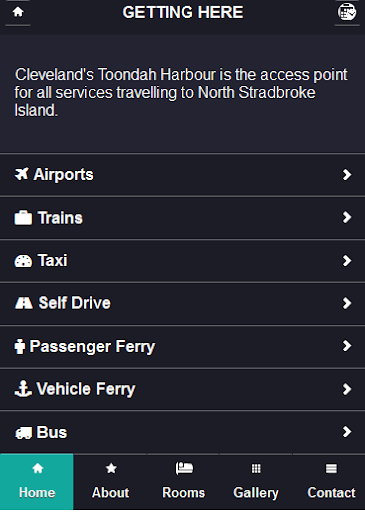The height and width of the screenshot is (512, 365).
Task: Click the person icon beside Passenger Ferry
Action: point(20,346)
